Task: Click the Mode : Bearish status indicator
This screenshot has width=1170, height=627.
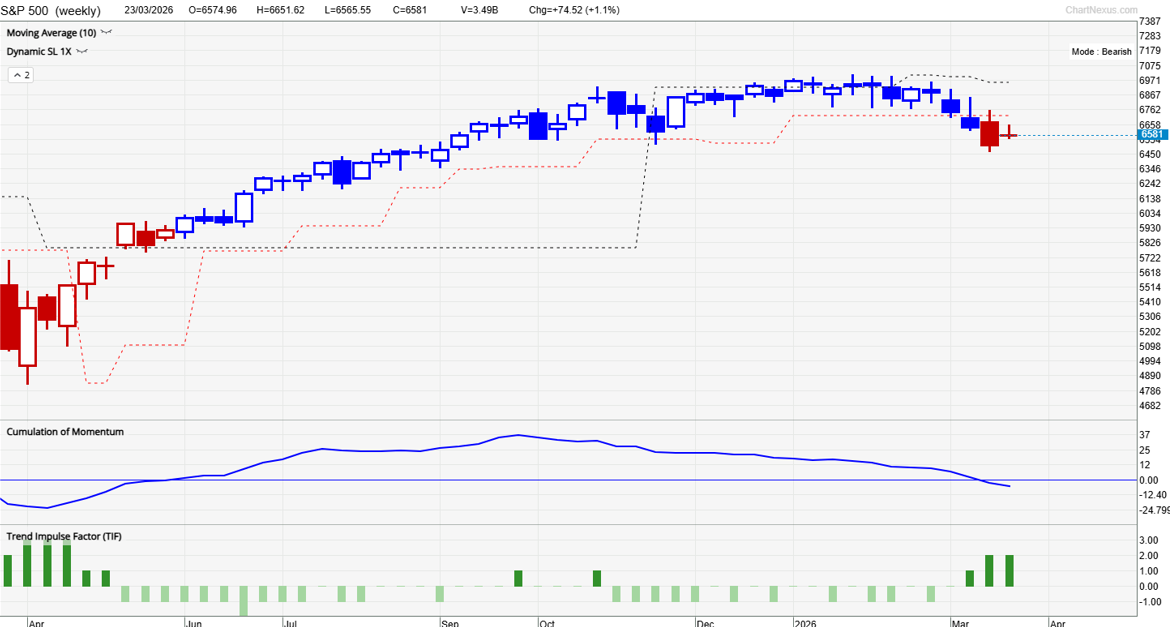Action: click(1100, 51)
